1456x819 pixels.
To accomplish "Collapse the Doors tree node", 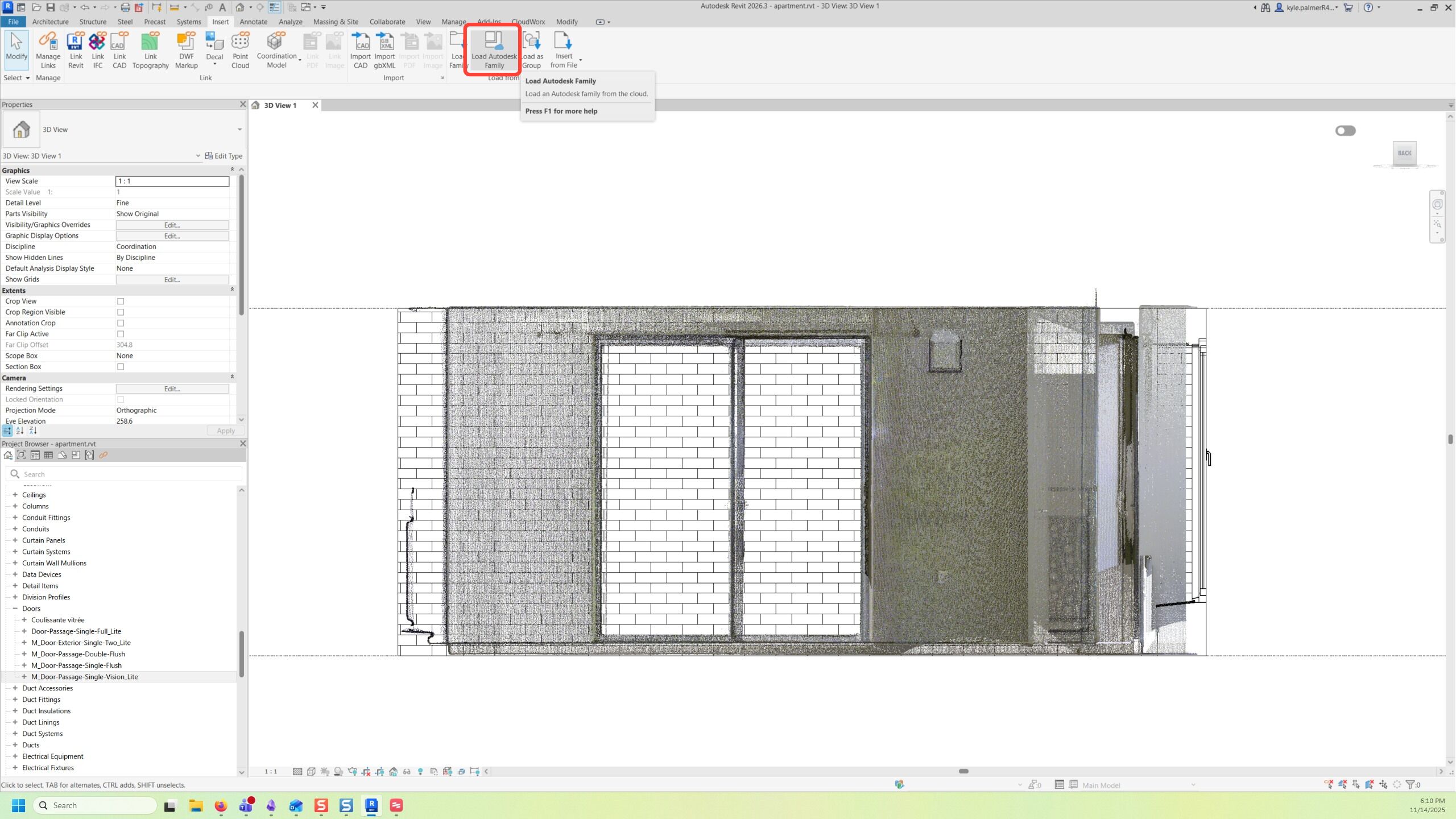I will (15, 609).
